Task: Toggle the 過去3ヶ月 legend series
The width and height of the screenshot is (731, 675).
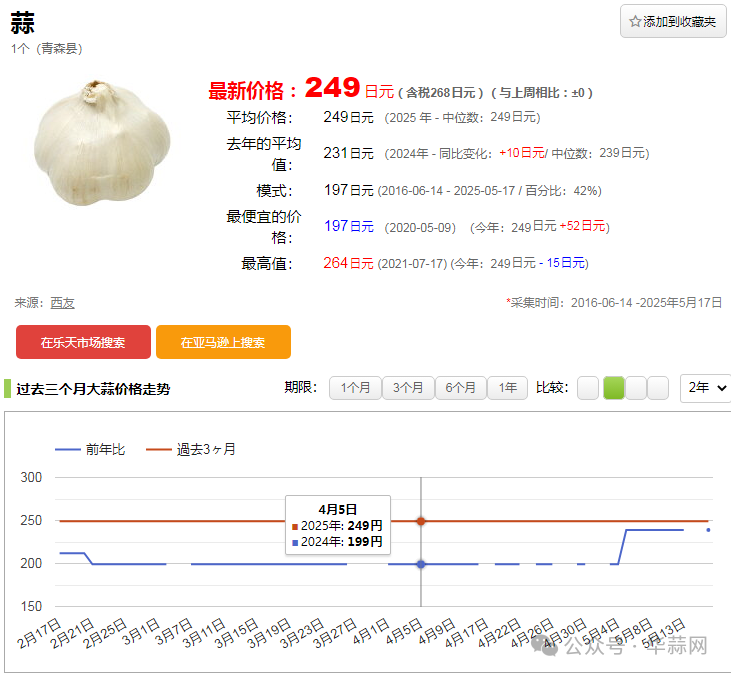Action: point(191,449)
